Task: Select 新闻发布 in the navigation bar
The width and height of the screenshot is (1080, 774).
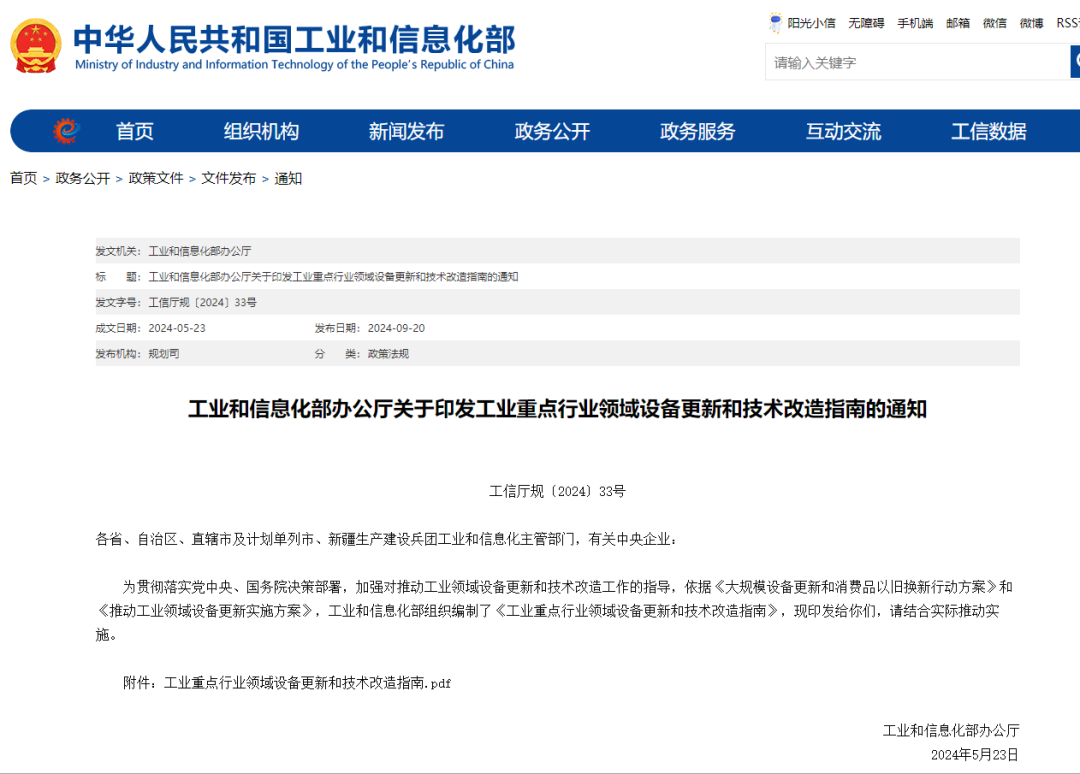Action: (x=406, y=131)
